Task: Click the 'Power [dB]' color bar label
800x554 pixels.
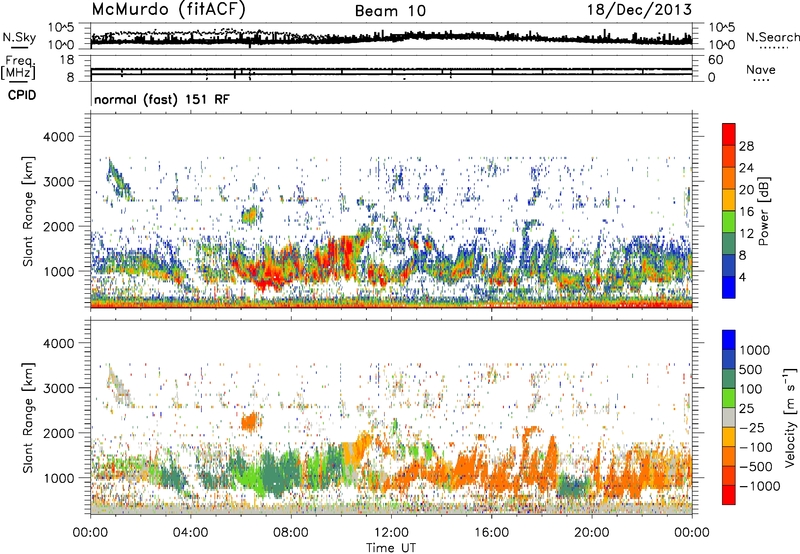Action: [763, 211]
